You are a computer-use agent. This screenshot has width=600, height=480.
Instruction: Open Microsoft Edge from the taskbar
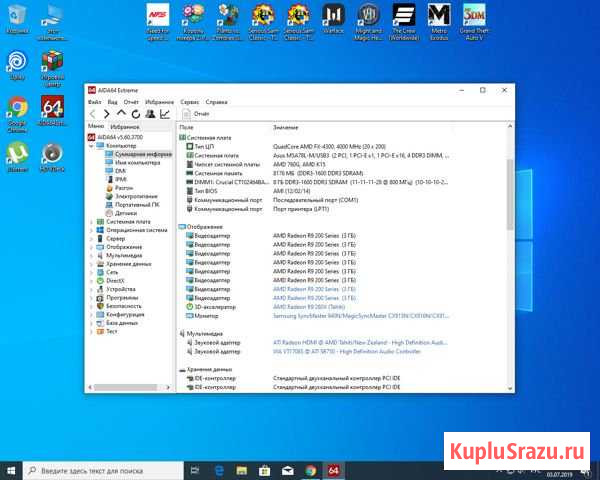click(219, 470)
